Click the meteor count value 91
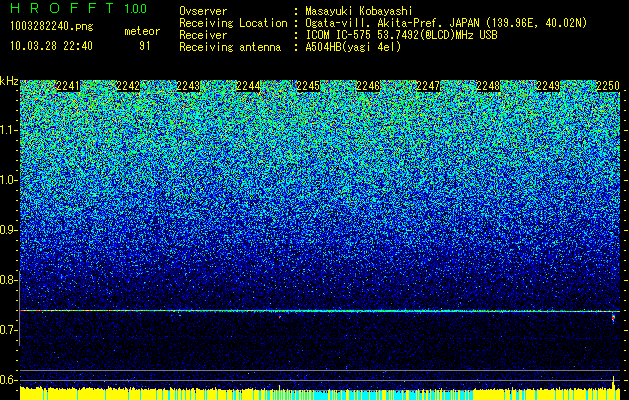Image resolution: width=629 pixels, height=400 pixels. [144, 46]
